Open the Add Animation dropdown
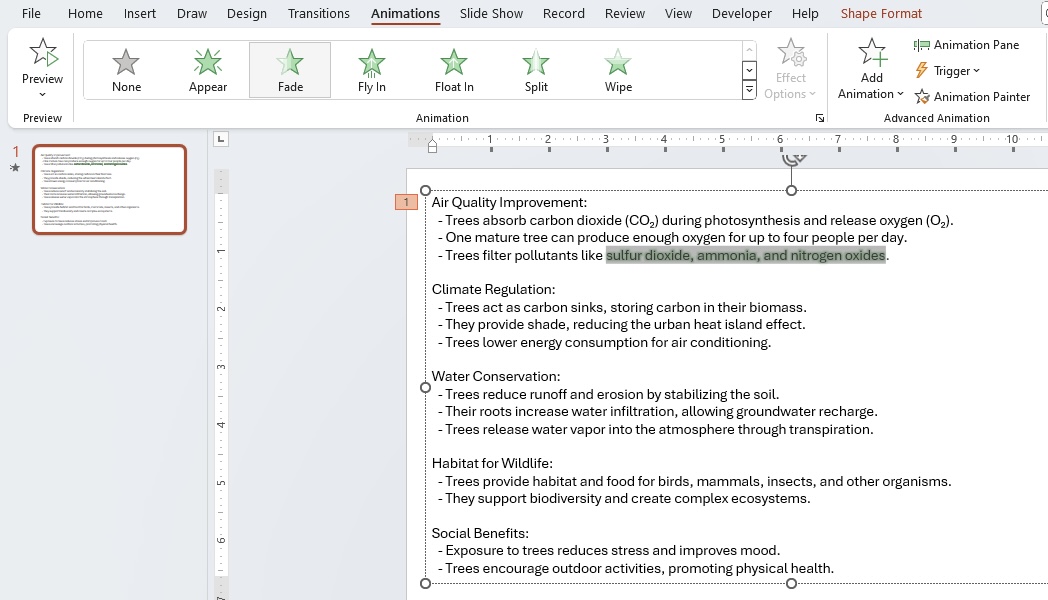Viewport: 1048px width, 600px height. click(x=871, y=69)
